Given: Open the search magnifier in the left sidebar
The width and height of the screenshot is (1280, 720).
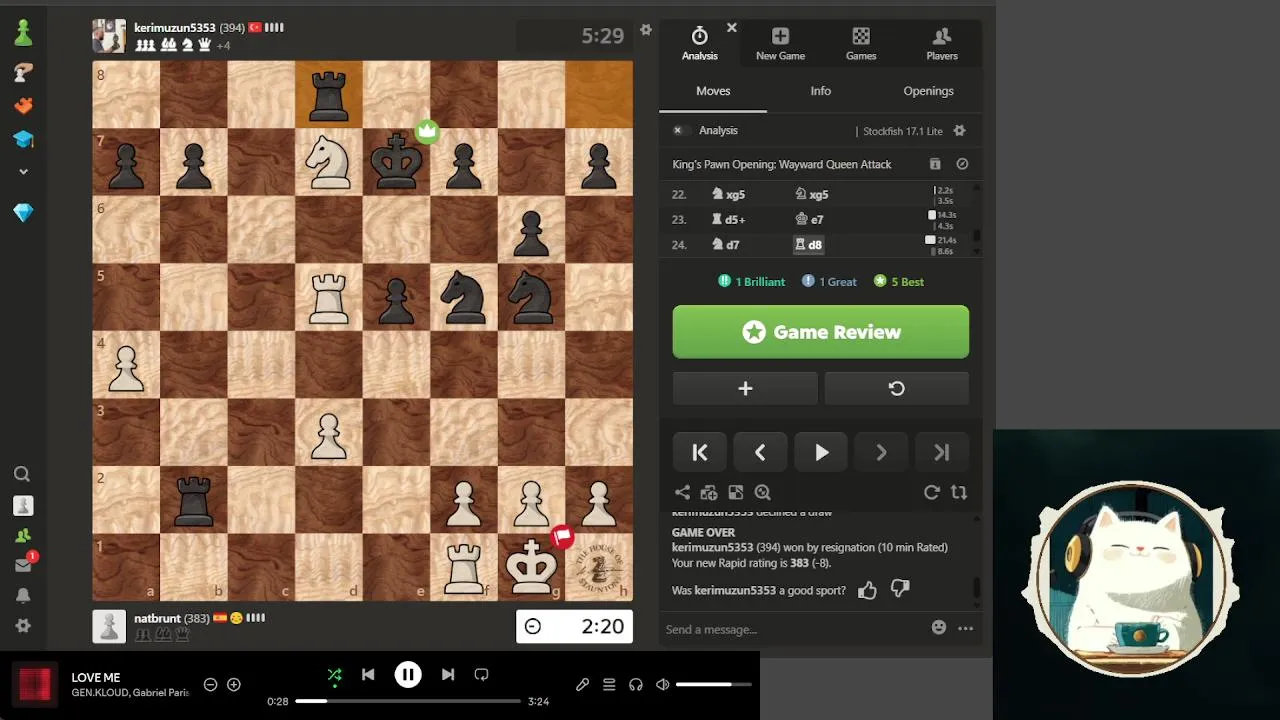Looking at the screenshot, I should [23, 474].
